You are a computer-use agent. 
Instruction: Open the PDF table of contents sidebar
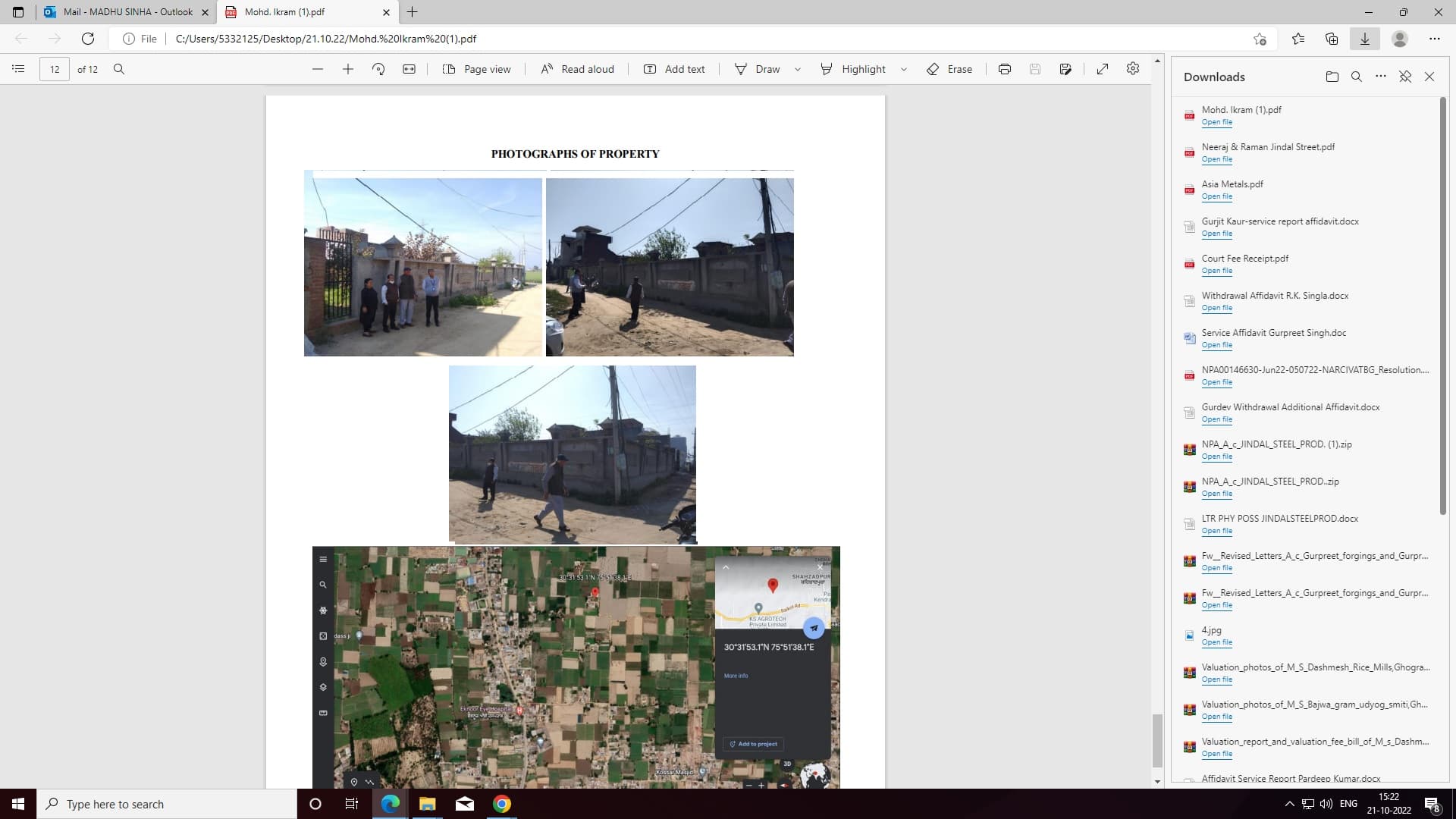pyautogui.click(x=18, y=69)
